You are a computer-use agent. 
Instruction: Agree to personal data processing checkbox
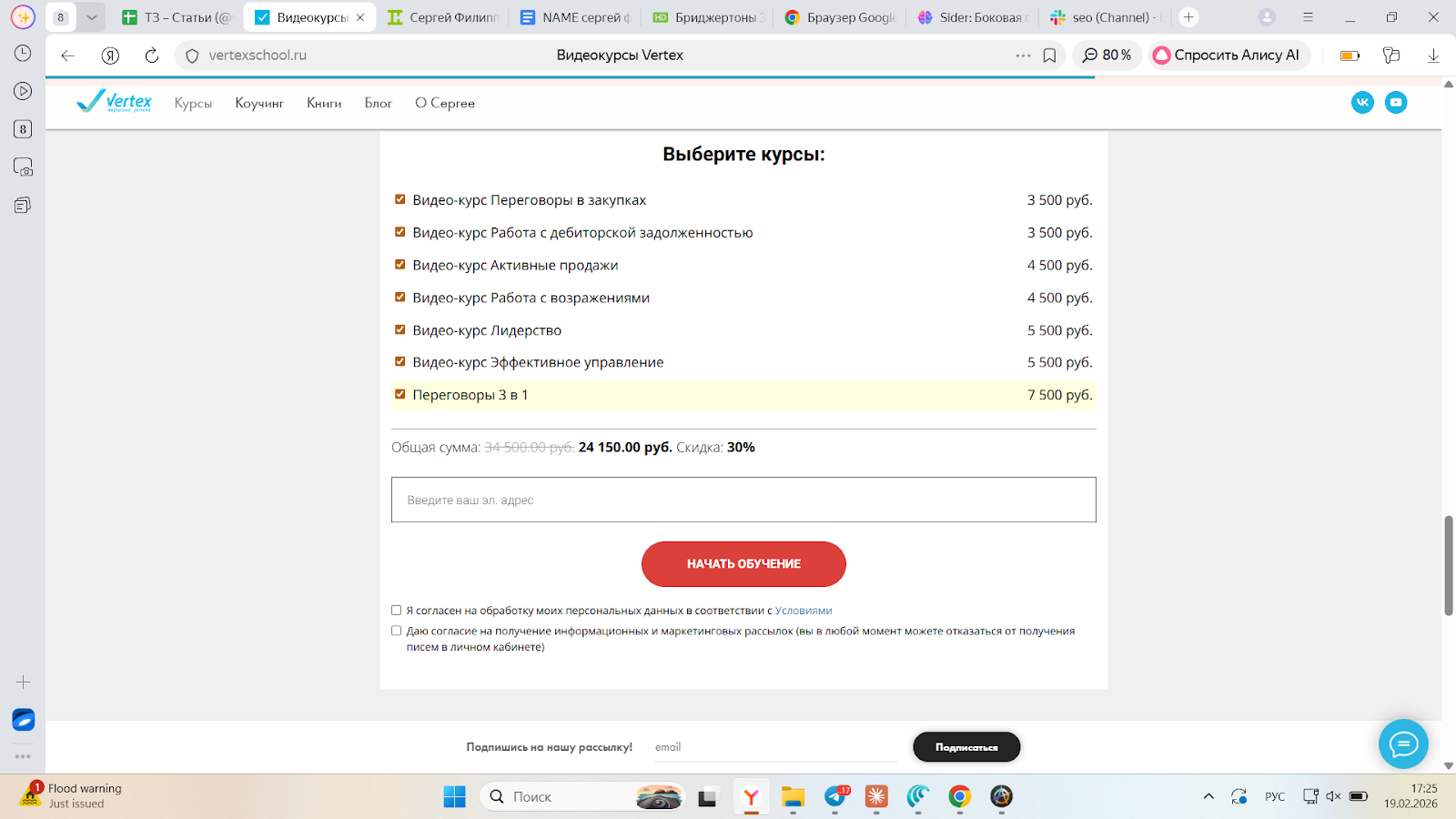click(x=397, y=611)
